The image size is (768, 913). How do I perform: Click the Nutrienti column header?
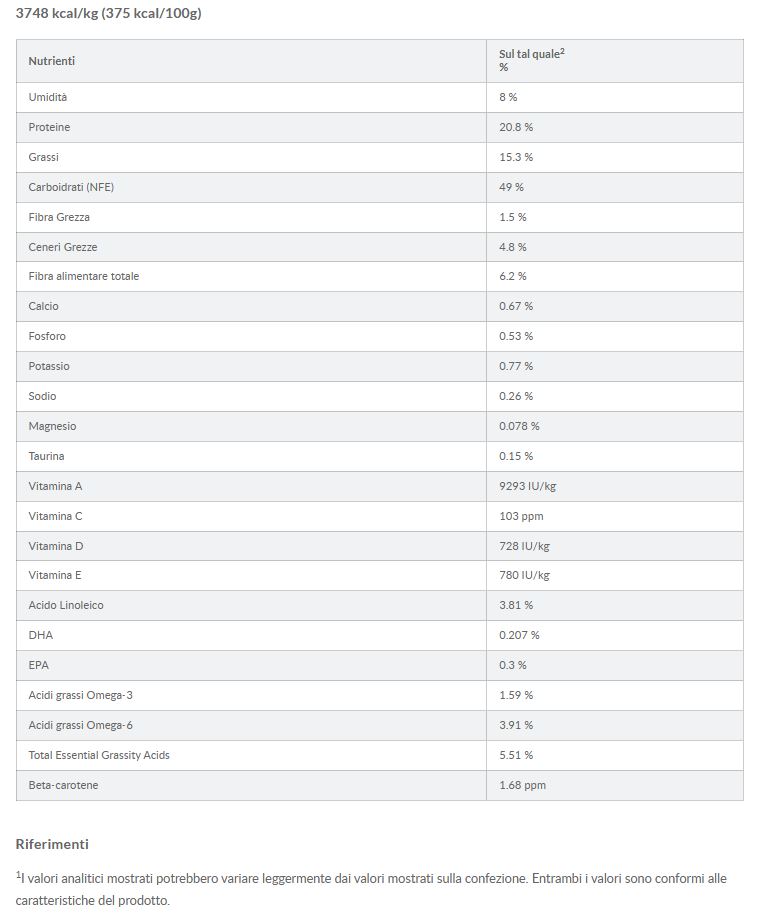coord(52,61)
